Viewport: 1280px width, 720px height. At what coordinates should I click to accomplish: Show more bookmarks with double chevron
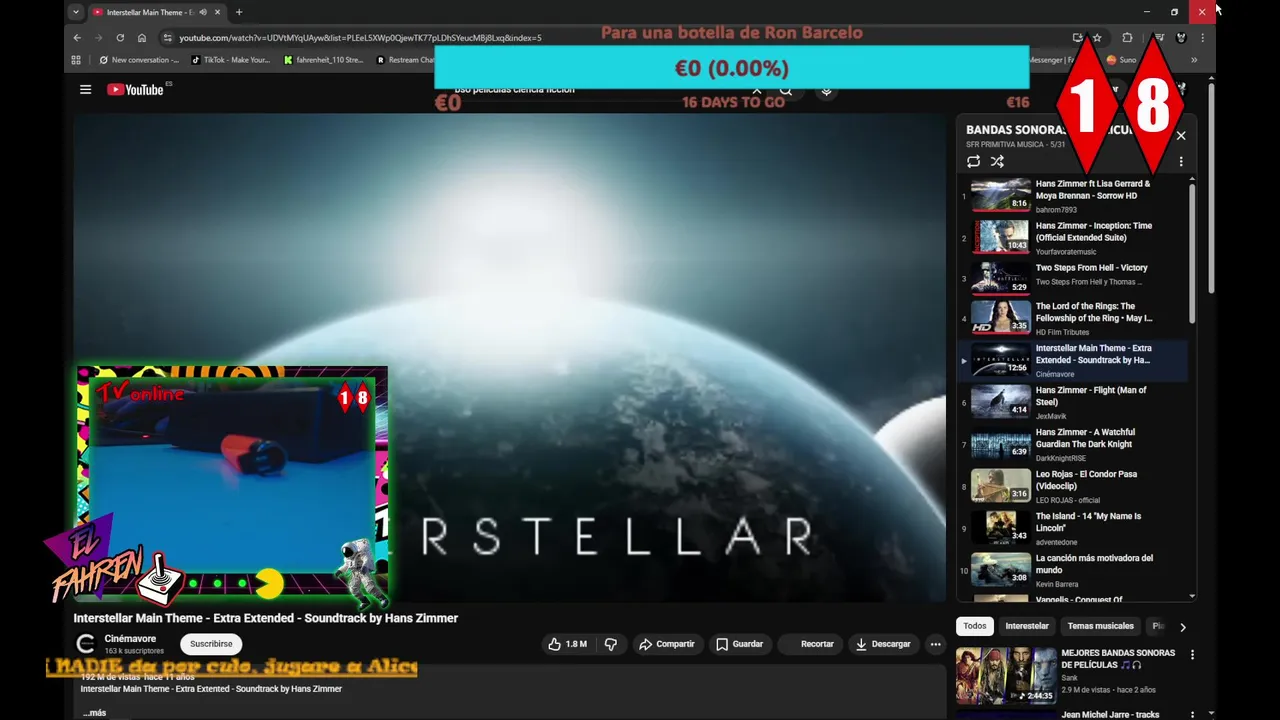[x=1193, y=60]
